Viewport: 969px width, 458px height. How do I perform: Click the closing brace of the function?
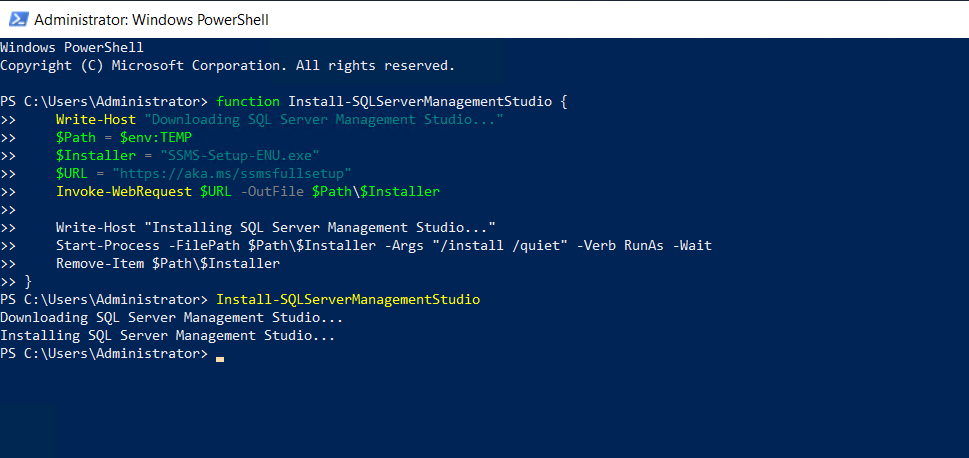point(28,282)
